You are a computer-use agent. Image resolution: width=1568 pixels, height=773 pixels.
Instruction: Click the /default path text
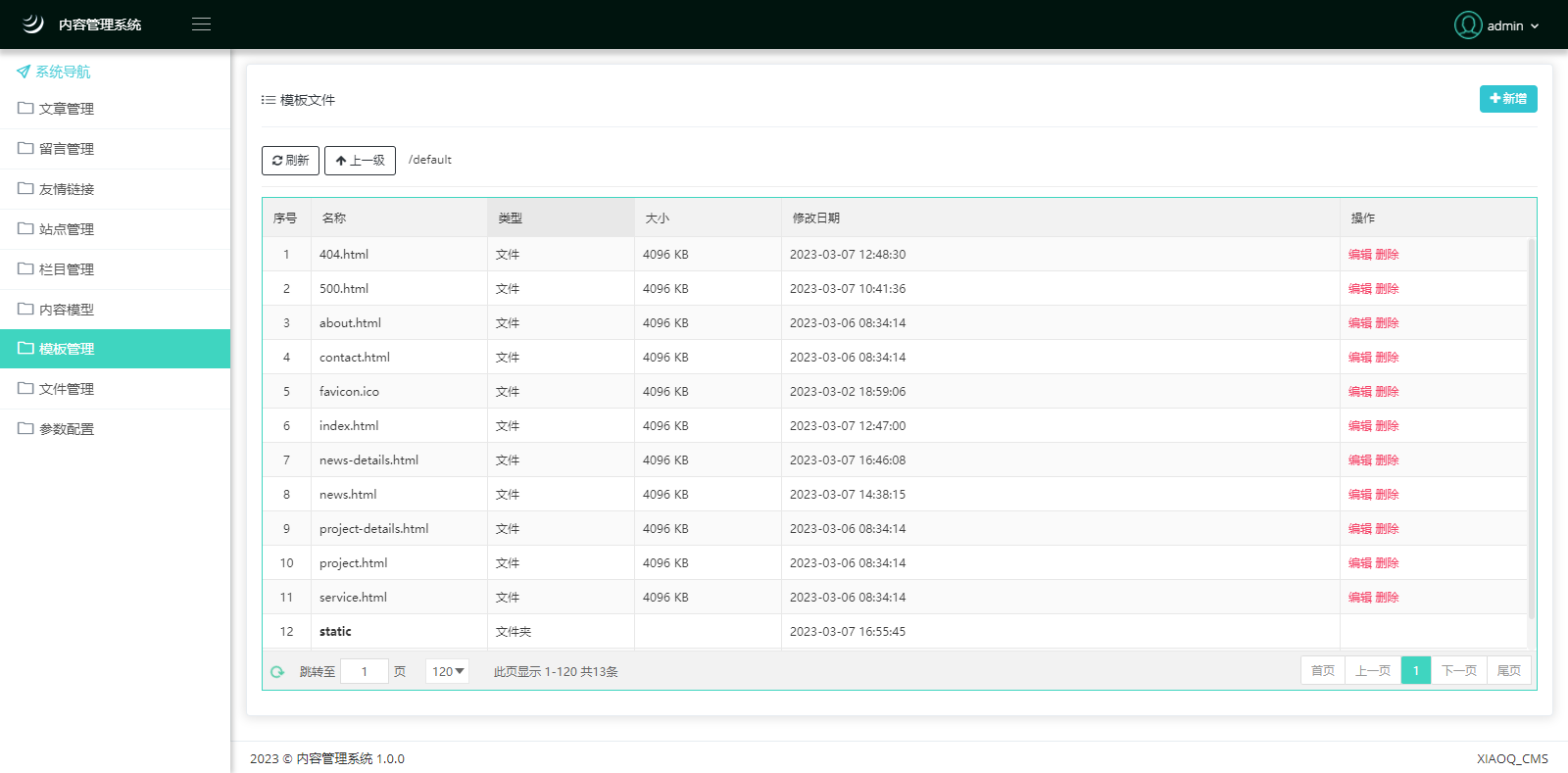click(430, 160)
